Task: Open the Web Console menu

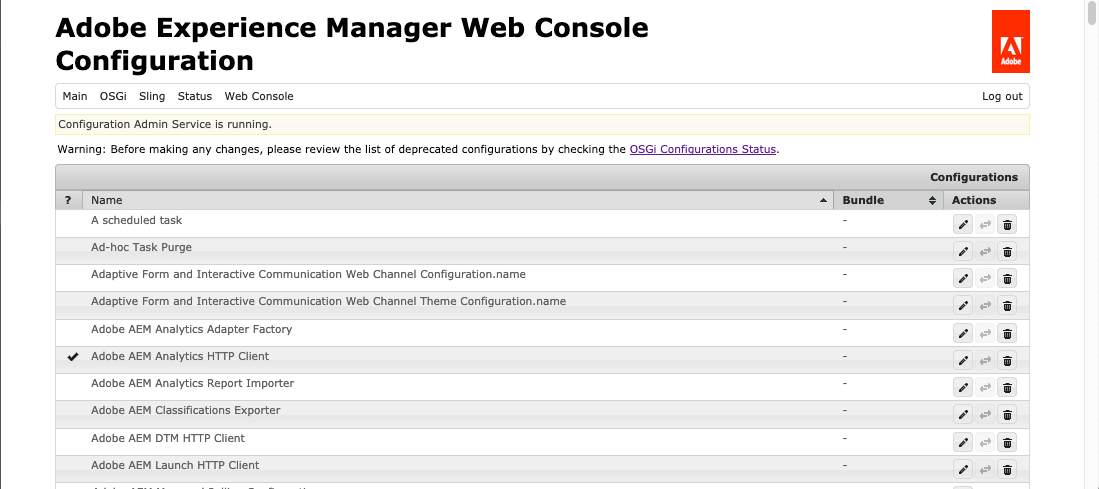Action: (259, 96)
